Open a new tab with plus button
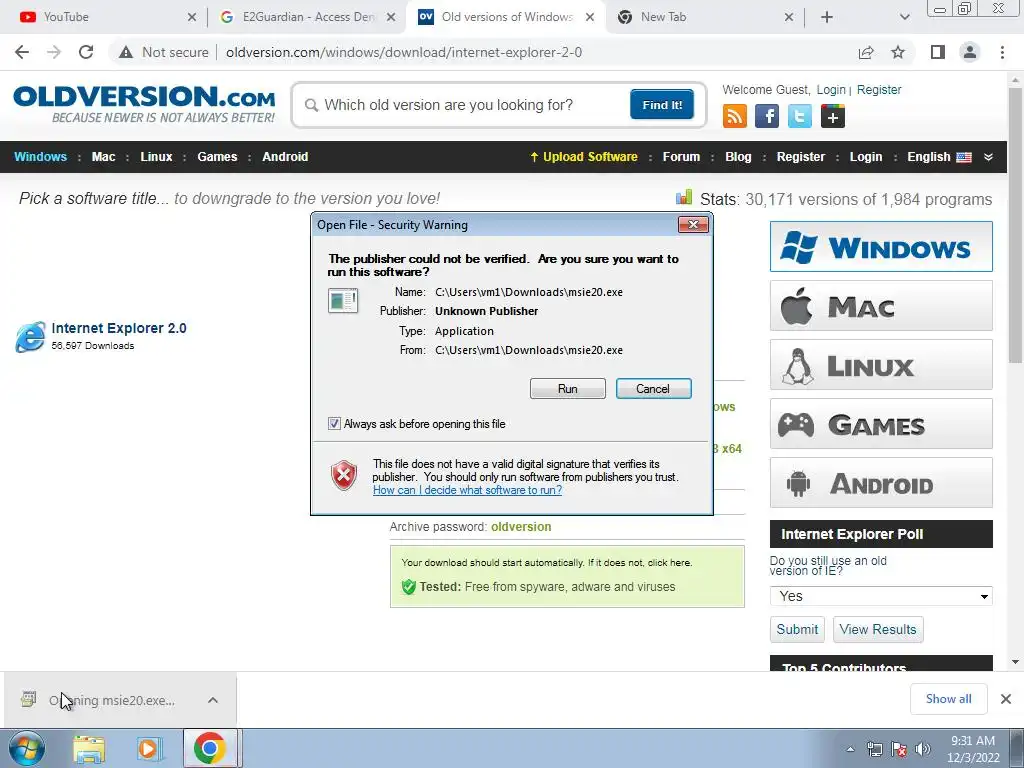The width and height of the screenshot is (1024, 768). point(827,17)
